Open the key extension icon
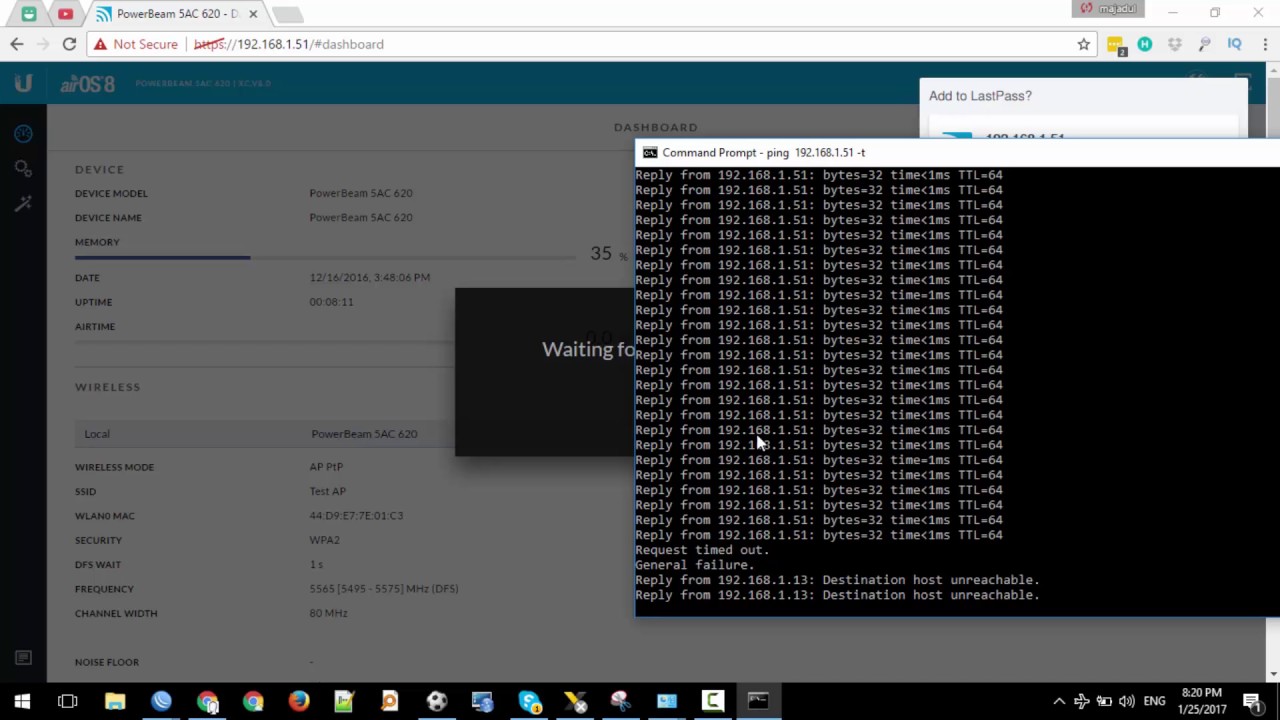 point(1204,44)
